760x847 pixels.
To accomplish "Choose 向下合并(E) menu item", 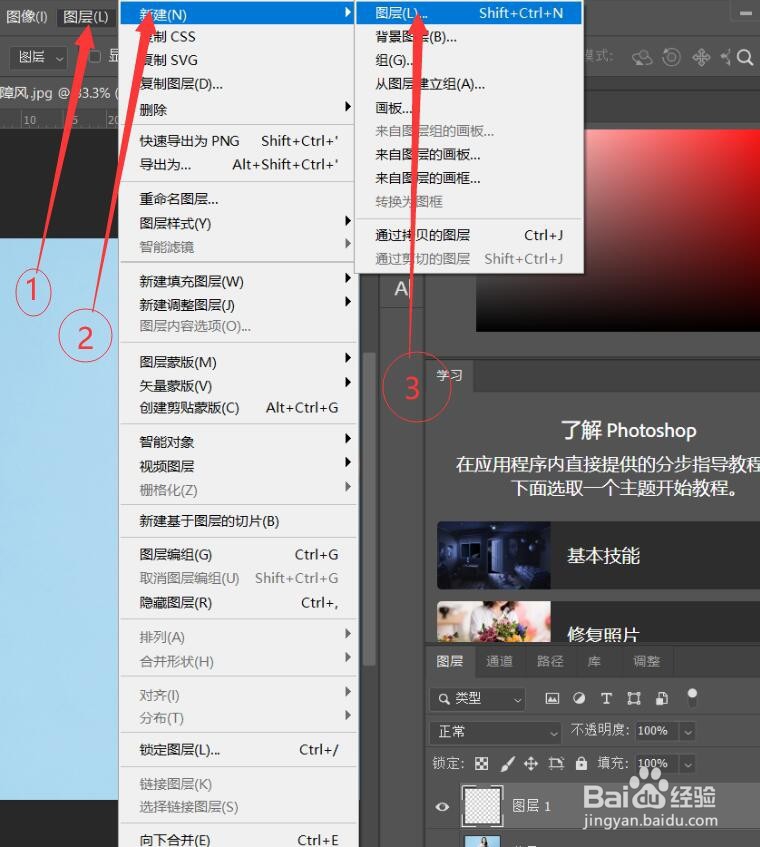I will [237, 839].
